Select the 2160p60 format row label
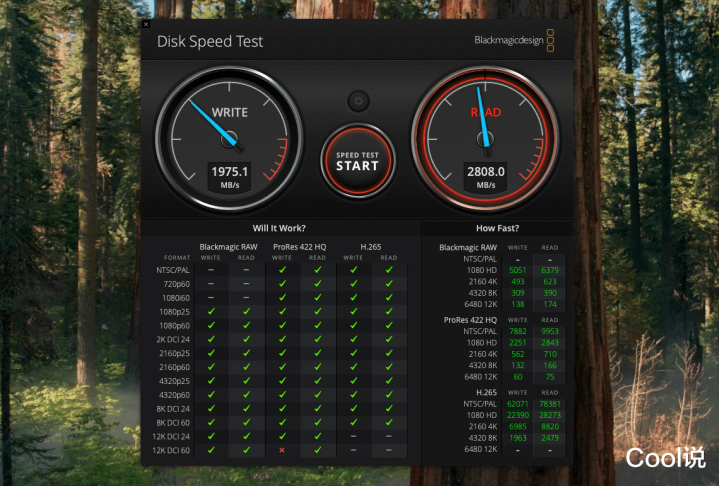719x486 pixels. click(x=174, y=367)
